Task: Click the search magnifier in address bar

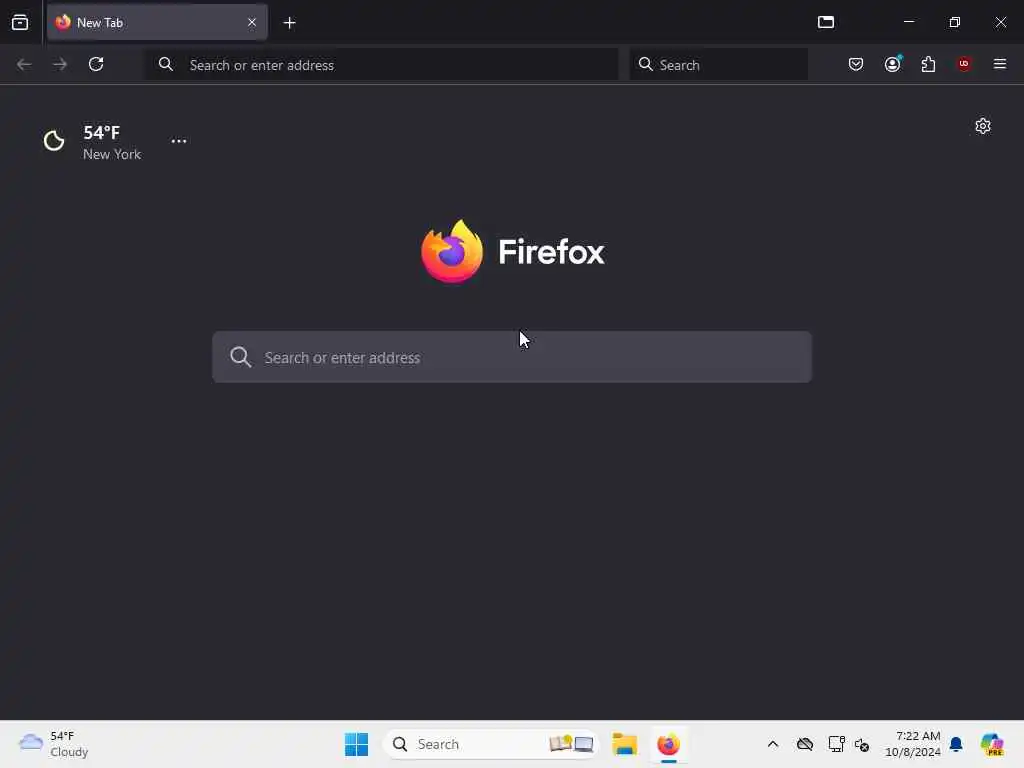Action: pyautogui.click(x=166, y=64)
